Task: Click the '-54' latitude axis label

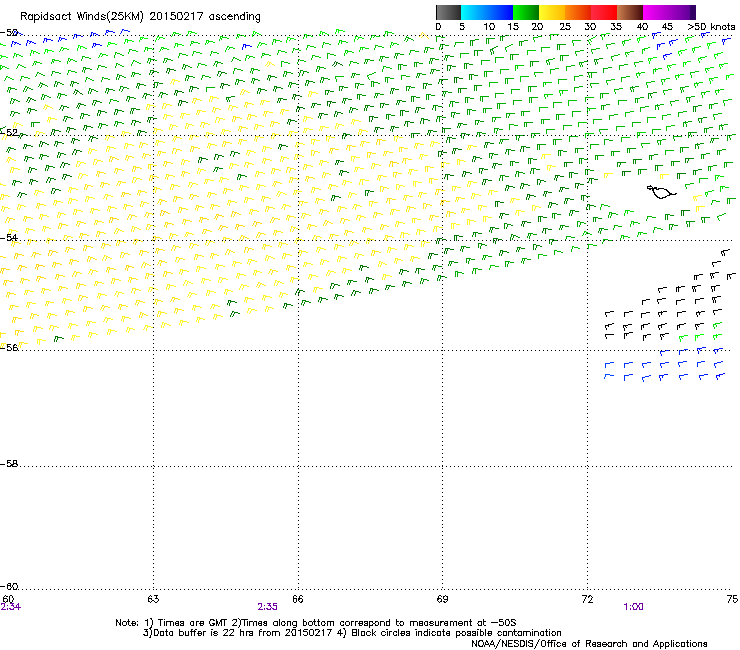Action: coord(9,237)
